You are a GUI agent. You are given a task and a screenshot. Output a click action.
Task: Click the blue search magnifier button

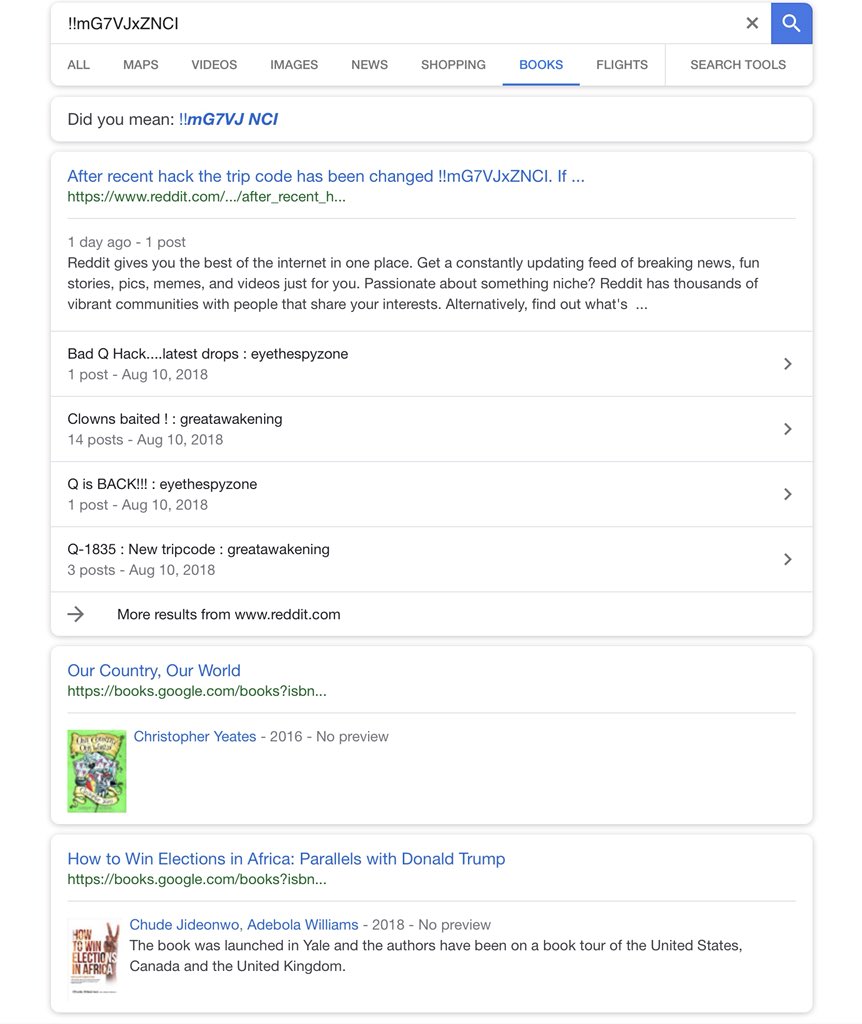click(791, 23)
